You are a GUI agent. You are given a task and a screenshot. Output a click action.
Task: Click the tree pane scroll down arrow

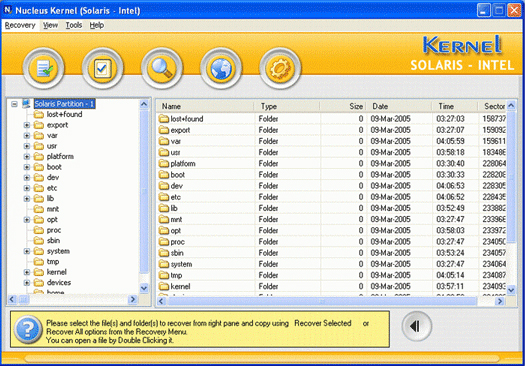[x=144, y=288]
